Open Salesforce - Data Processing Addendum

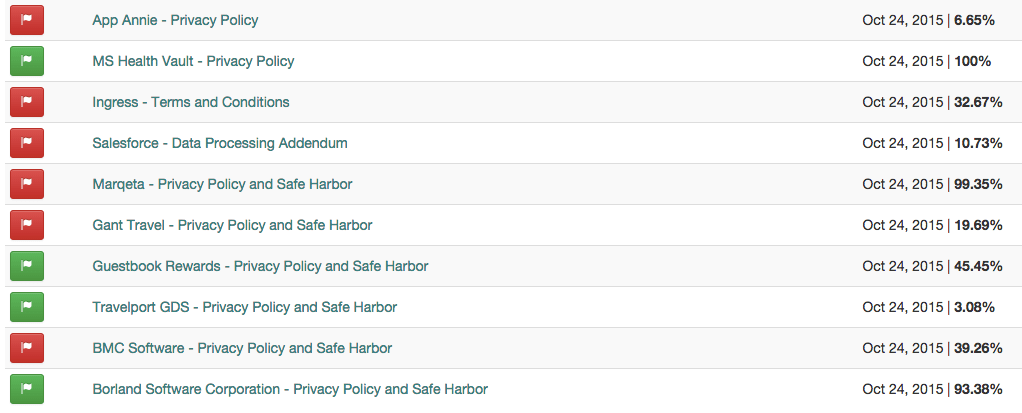220,143
